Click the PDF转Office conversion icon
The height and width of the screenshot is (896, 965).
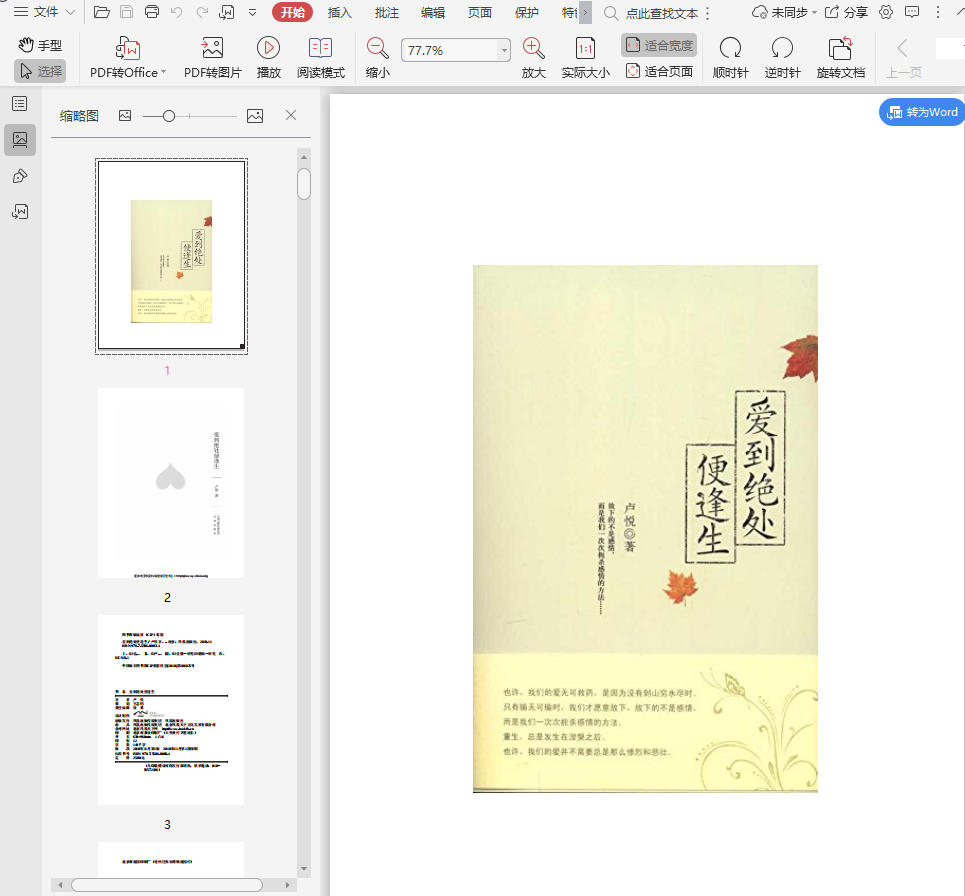[128, 48]
